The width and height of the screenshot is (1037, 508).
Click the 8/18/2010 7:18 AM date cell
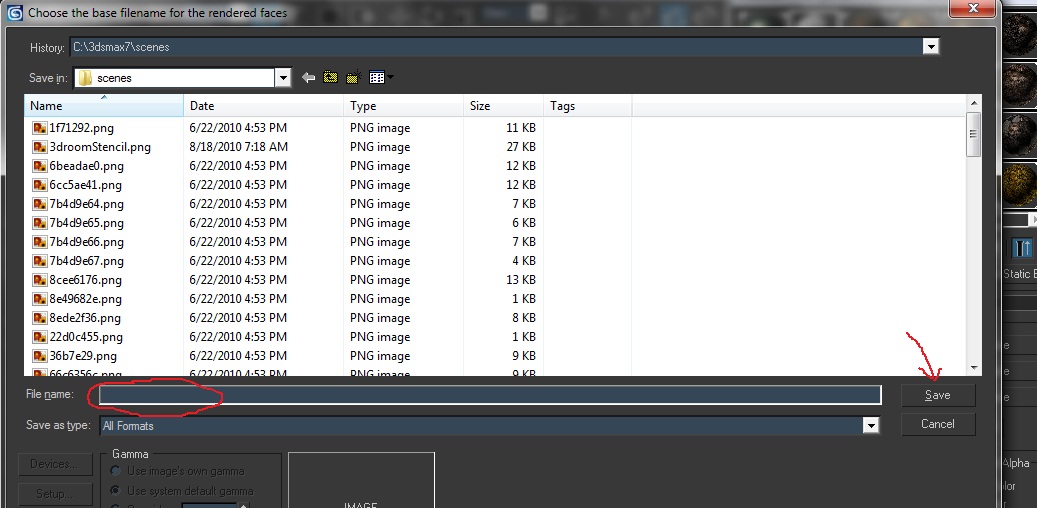(x=238, y=147)
